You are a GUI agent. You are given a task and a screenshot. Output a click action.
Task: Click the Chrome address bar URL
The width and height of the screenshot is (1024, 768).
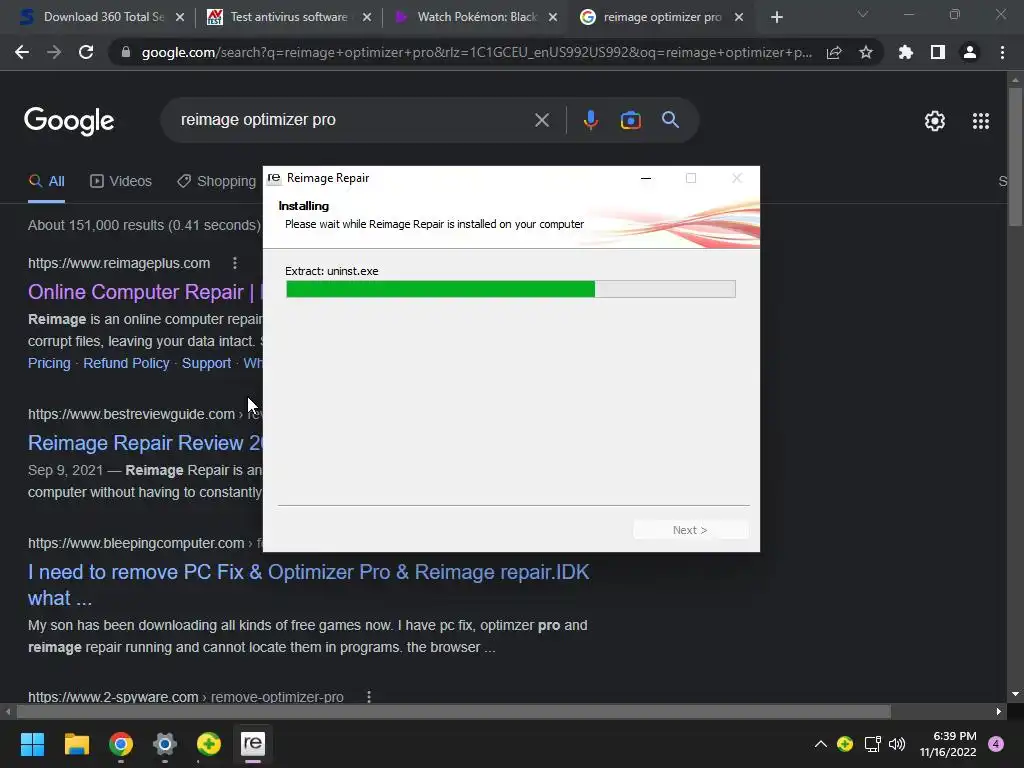tap(476, 52)
